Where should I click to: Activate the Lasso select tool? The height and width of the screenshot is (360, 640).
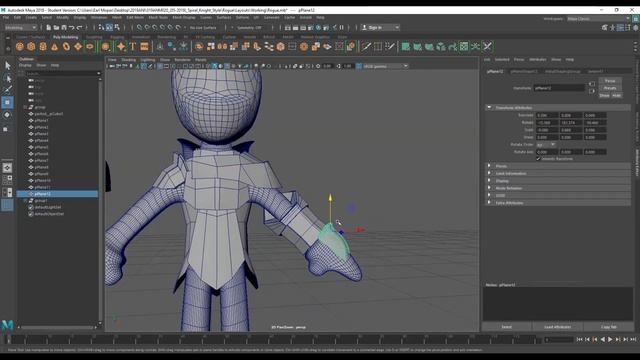pyautogui.click(x=7, y=78)
